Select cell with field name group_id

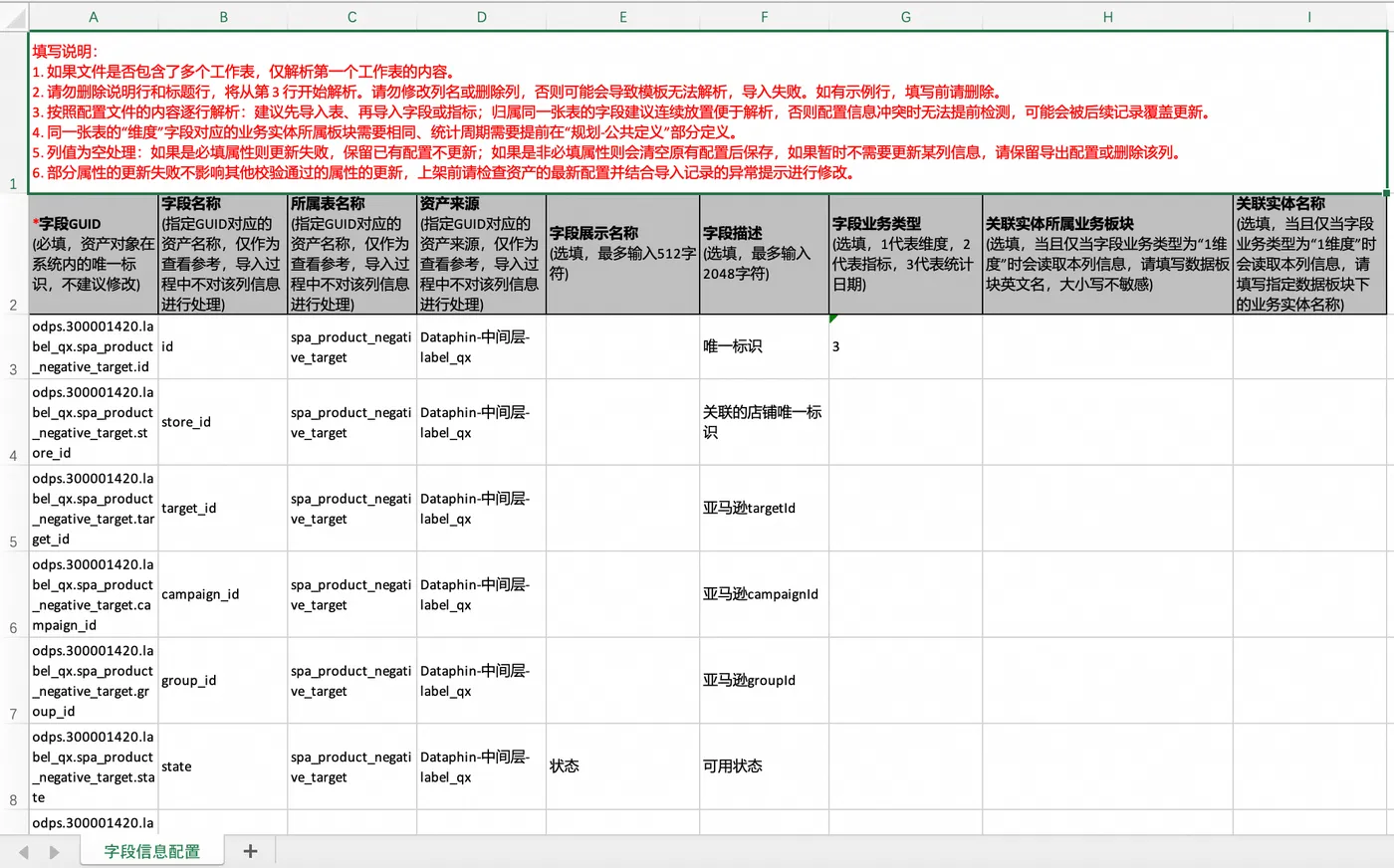223,680
